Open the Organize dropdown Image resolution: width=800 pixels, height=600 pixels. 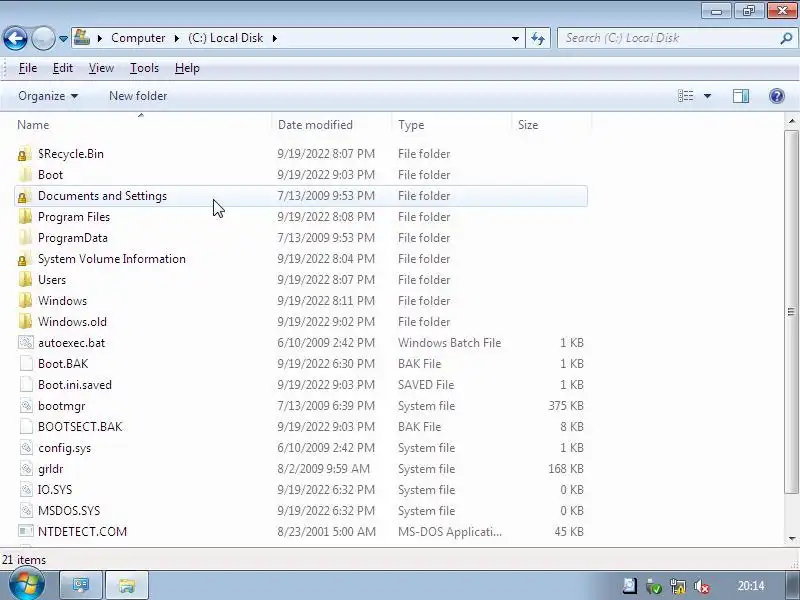(48, 96)
